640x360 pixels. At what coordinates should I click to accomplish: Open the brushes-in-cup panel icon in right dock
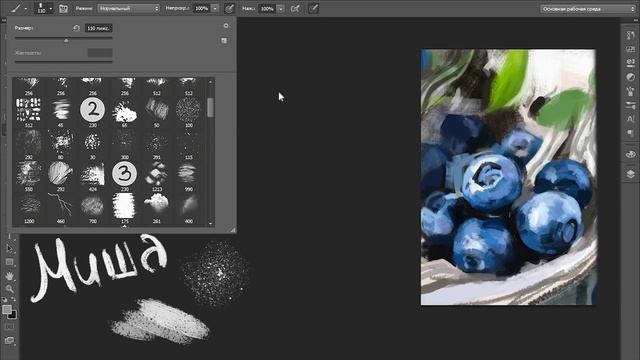(x=630, y=91)
